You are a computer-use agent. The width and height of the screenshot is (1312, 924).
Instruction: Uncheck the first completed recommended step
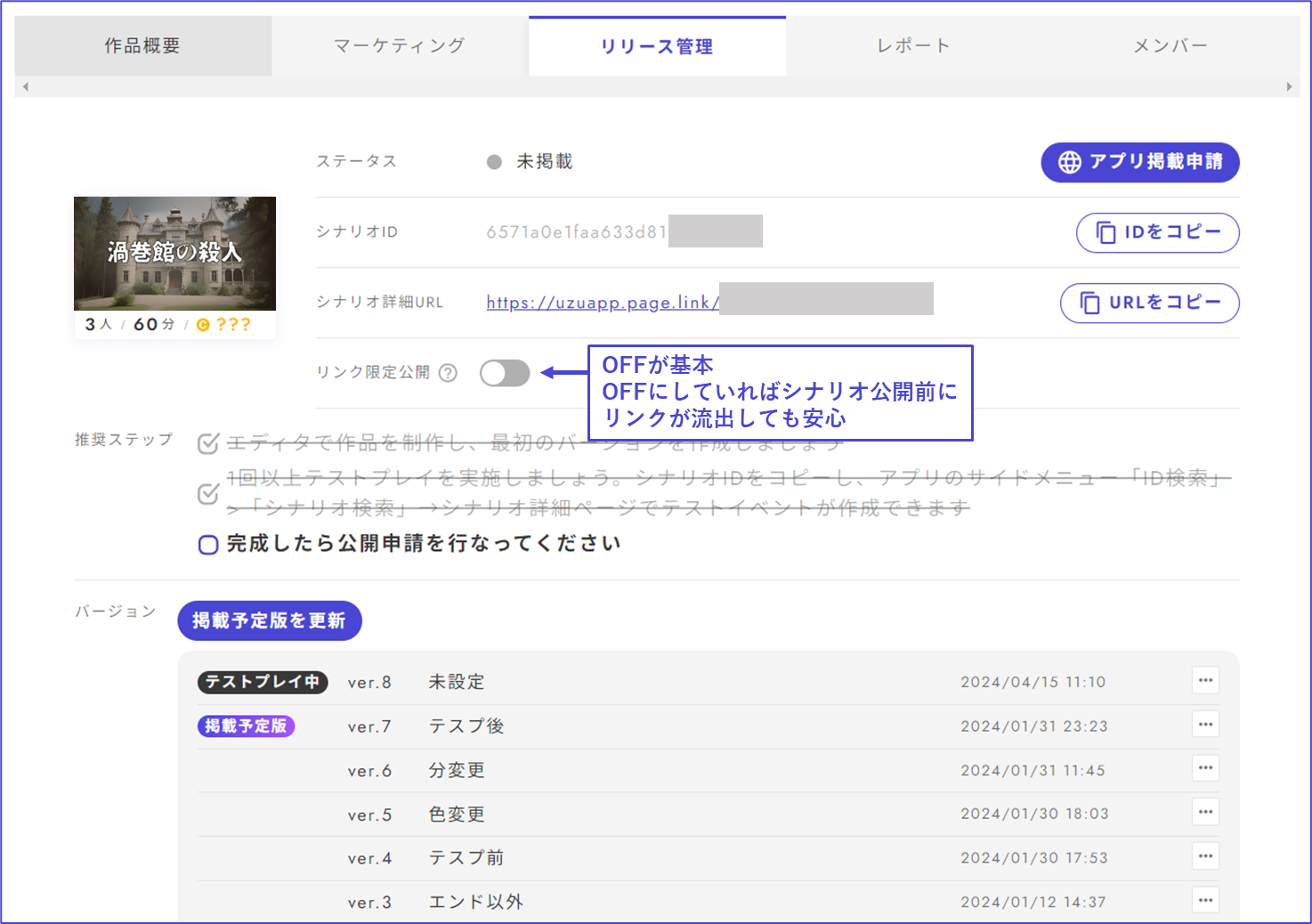tap(208, 443)
